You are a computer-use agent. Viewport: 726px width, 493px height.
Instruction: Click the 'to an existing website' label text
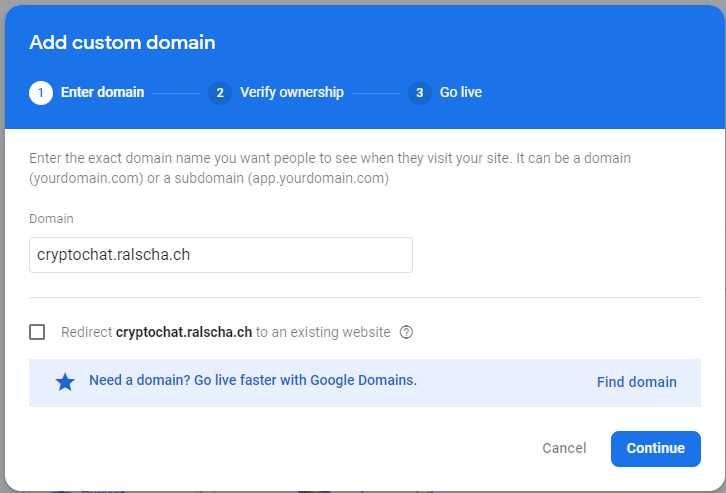[x=323, y=332]
